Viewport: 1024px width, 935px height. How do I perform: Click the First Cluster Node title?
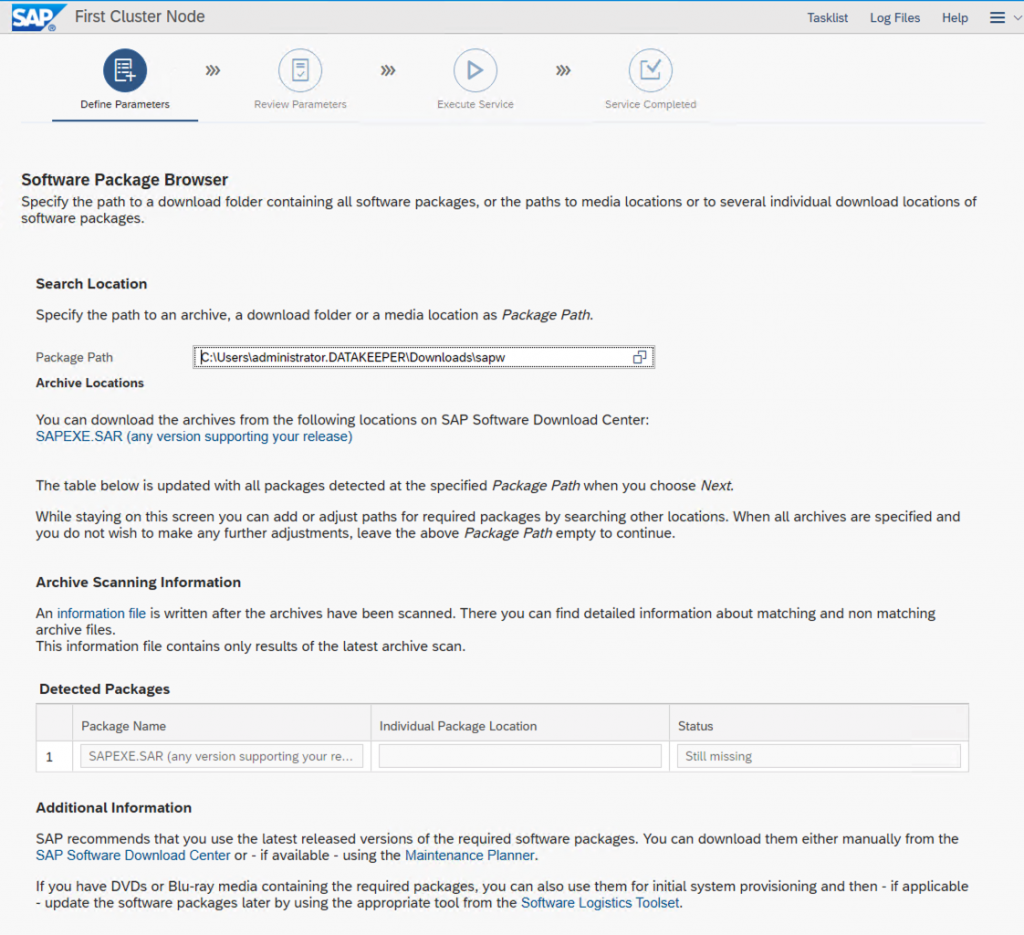coord(140,17)
